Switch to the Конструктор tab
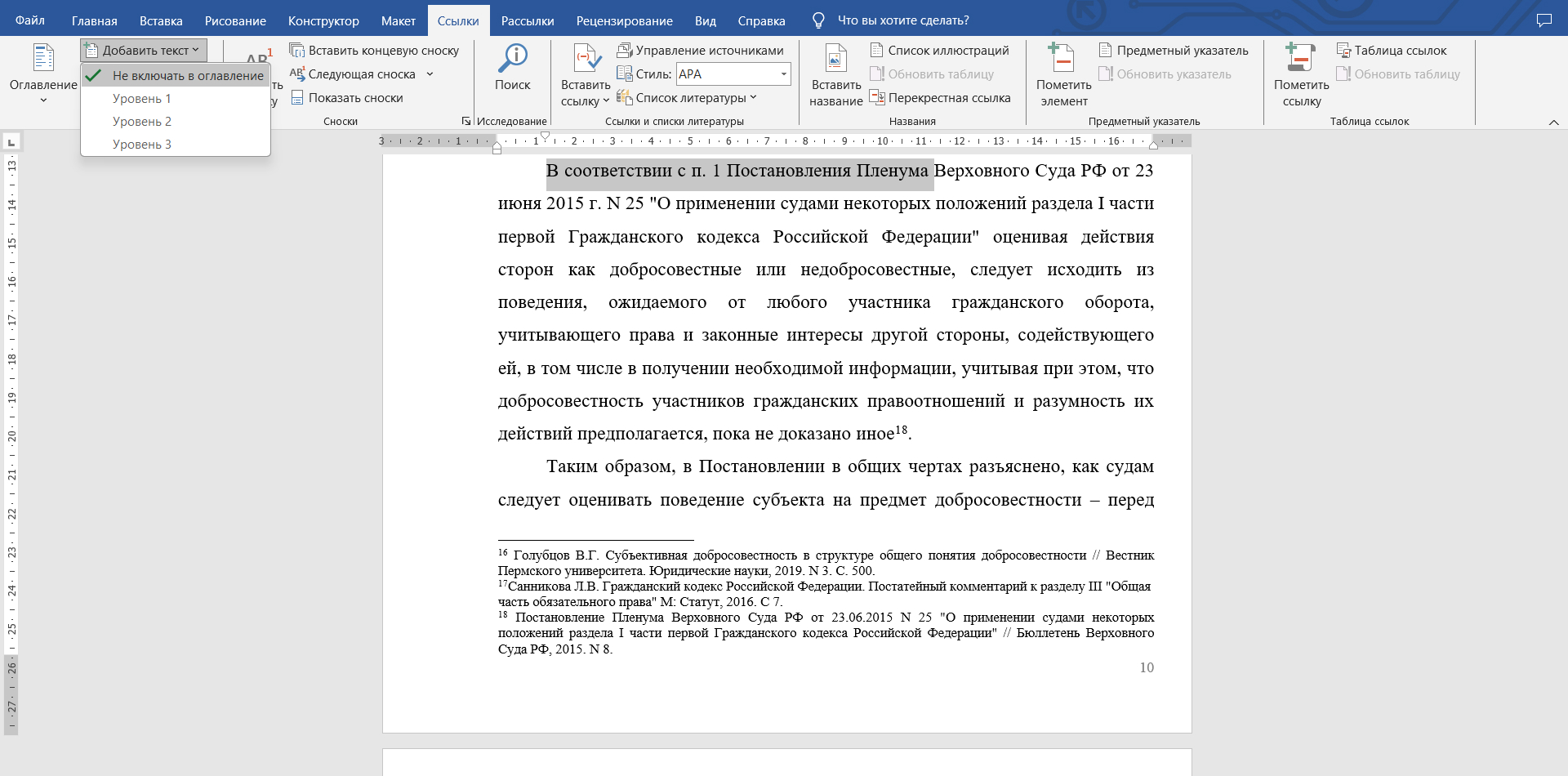This screenshot has height=776, width=1568. (323, 20)
